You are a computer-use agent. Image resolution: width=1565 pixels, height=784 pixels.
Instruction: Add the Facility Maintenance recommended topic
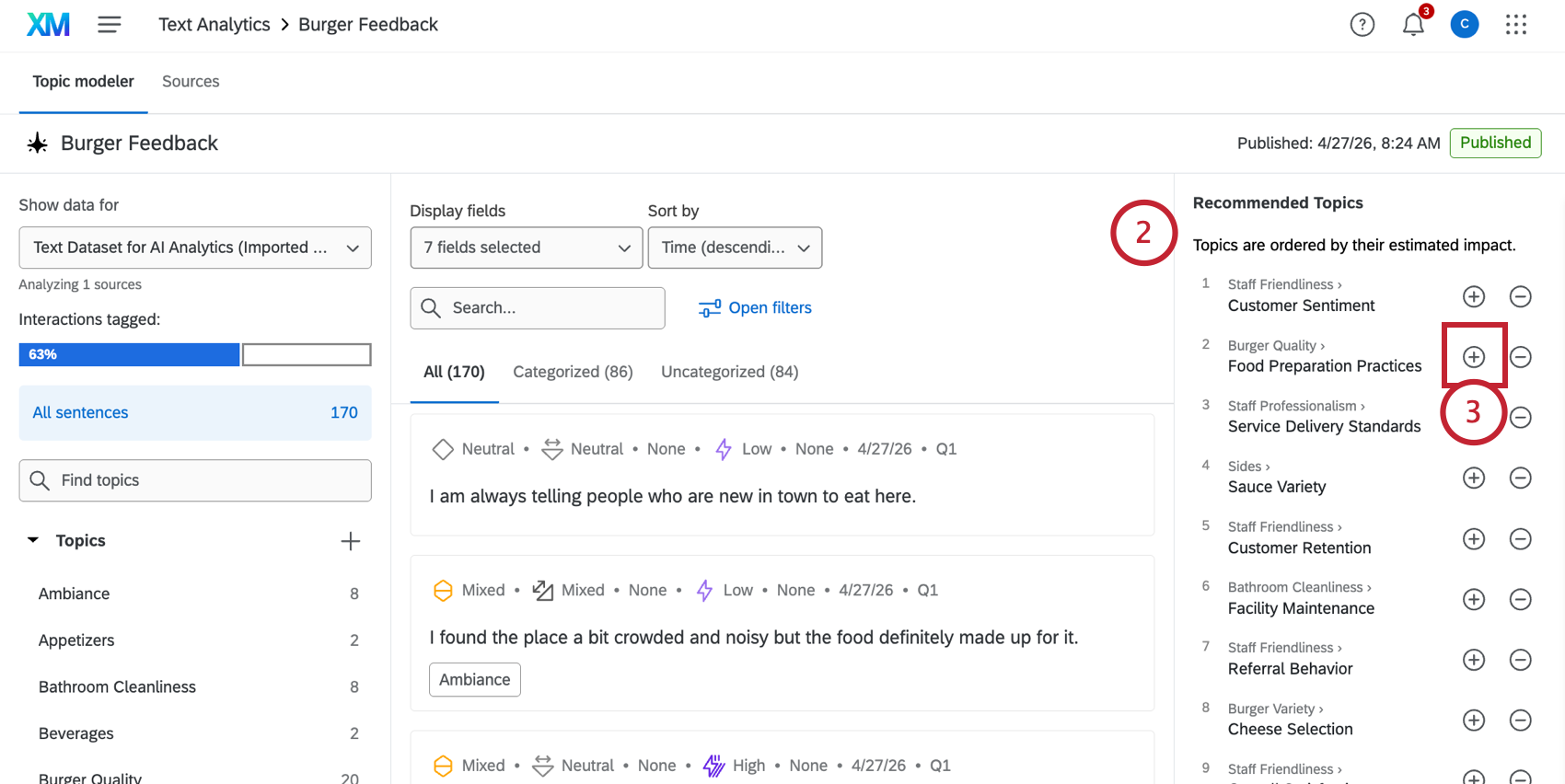tap(1474, 599)
